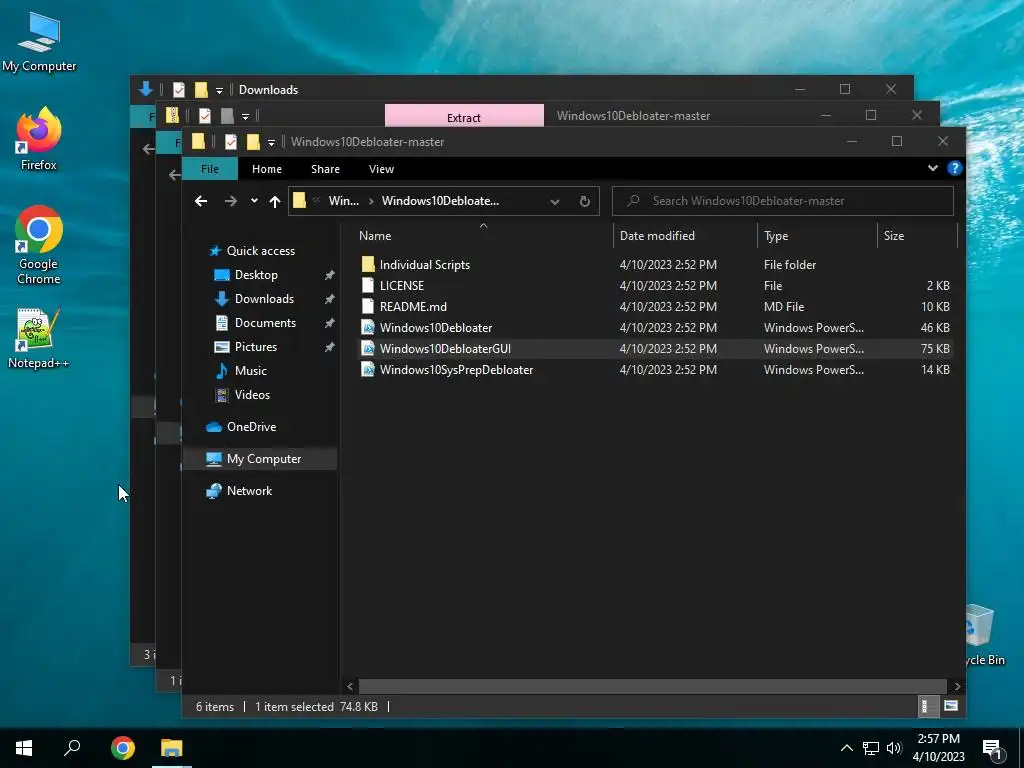
Task: Open My Computer desktop icon
Action: (x=39, y=42)
